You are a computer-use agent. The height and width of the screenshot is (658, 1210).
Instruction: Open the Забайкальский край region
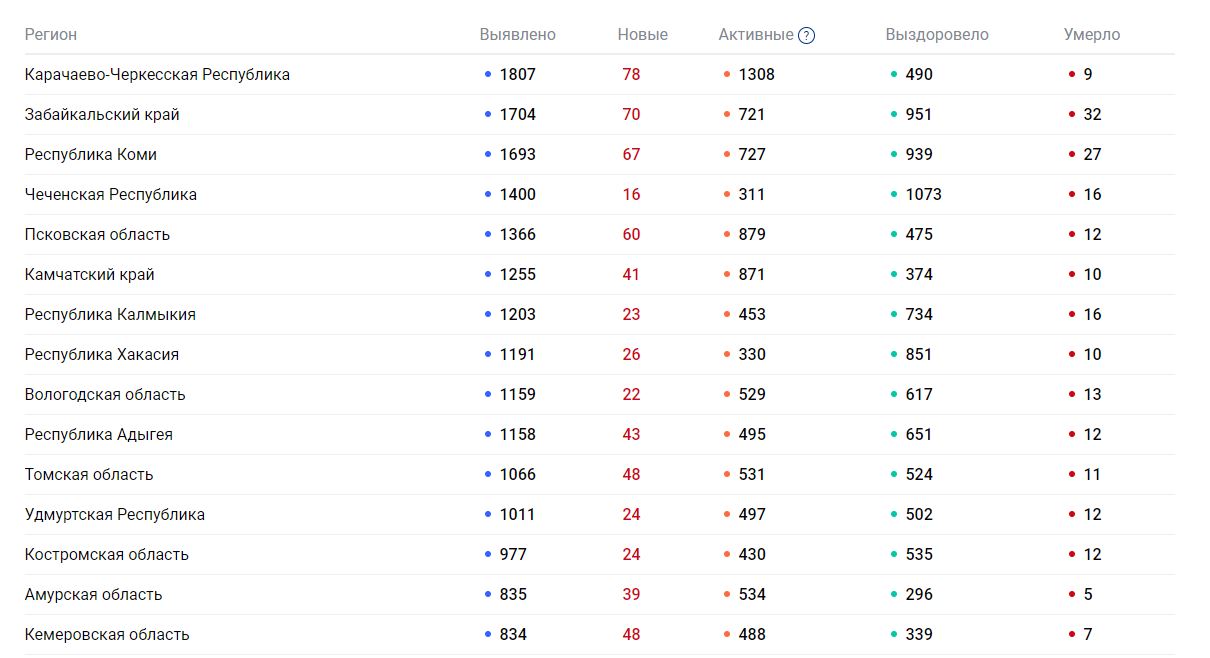click(102, 115)
